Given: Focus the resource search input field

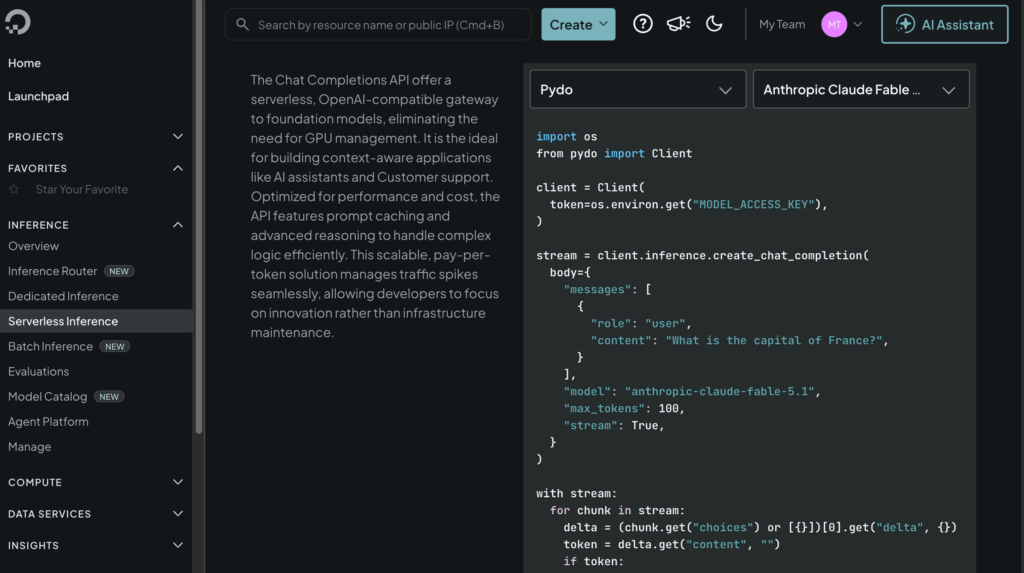Looking at the screenshot, I should click(378, 24).
